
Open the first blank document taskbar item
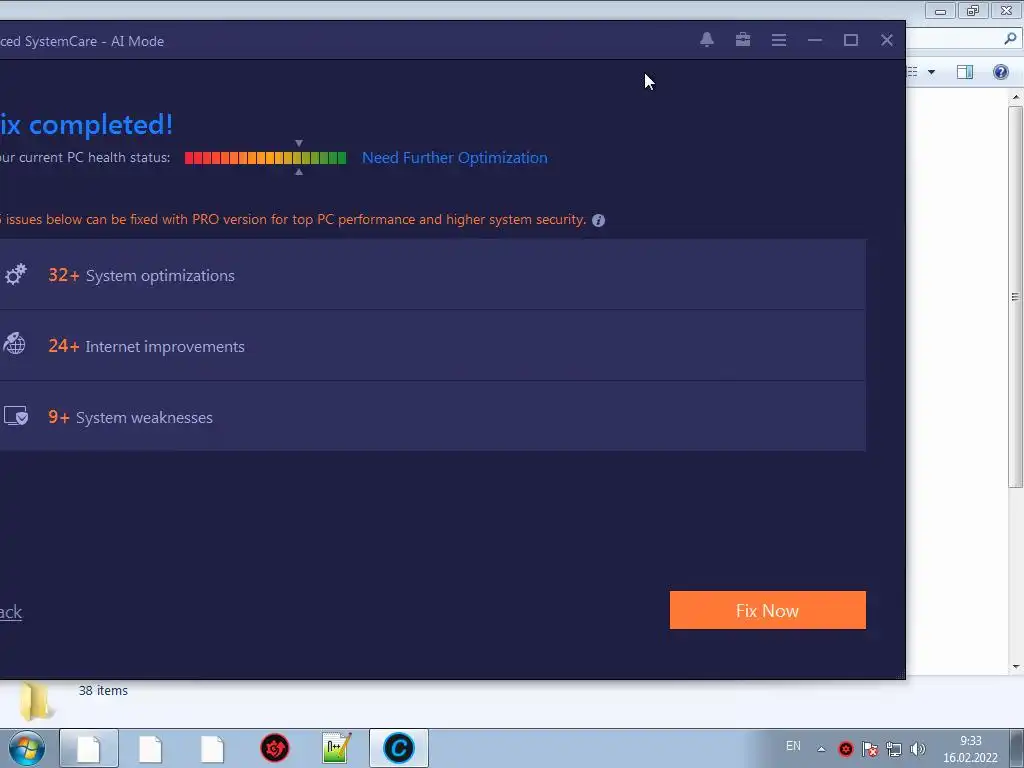[x=89, y=748]
